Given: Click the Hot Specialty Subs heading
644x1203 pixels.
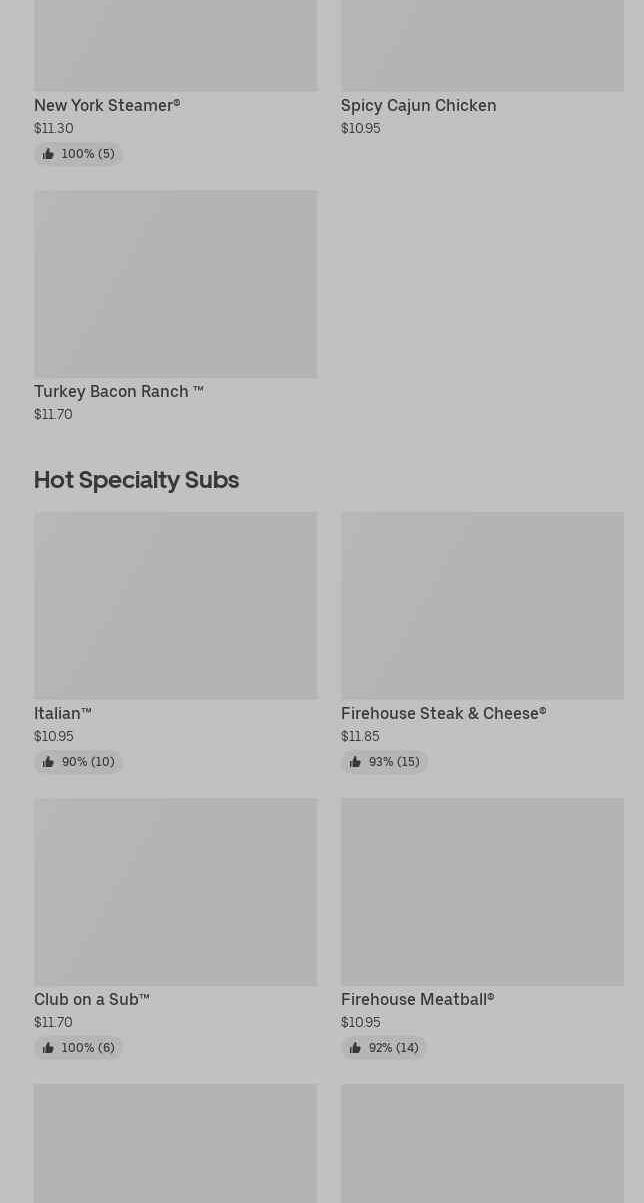Looking at the screenshot, I should pyautogui.click(x=136, y=480).
